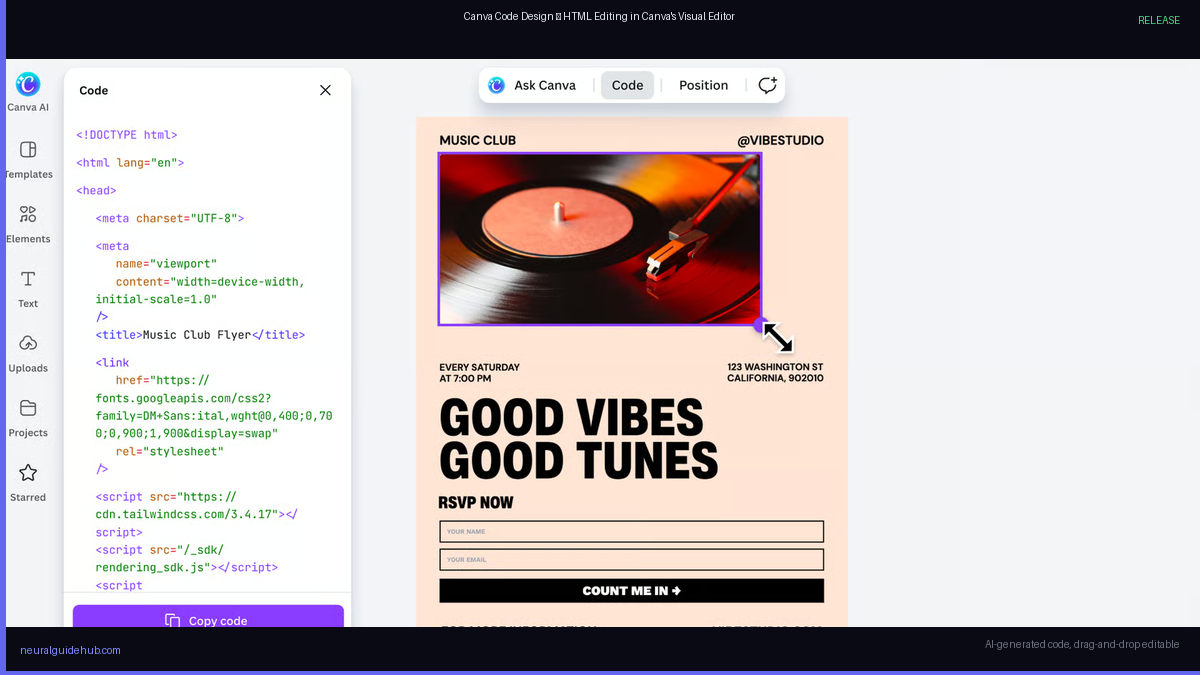The height and width of the screenshot is (675, 1200).
Task: Open the Uploads cloud icon
Action: pos(28,343)
